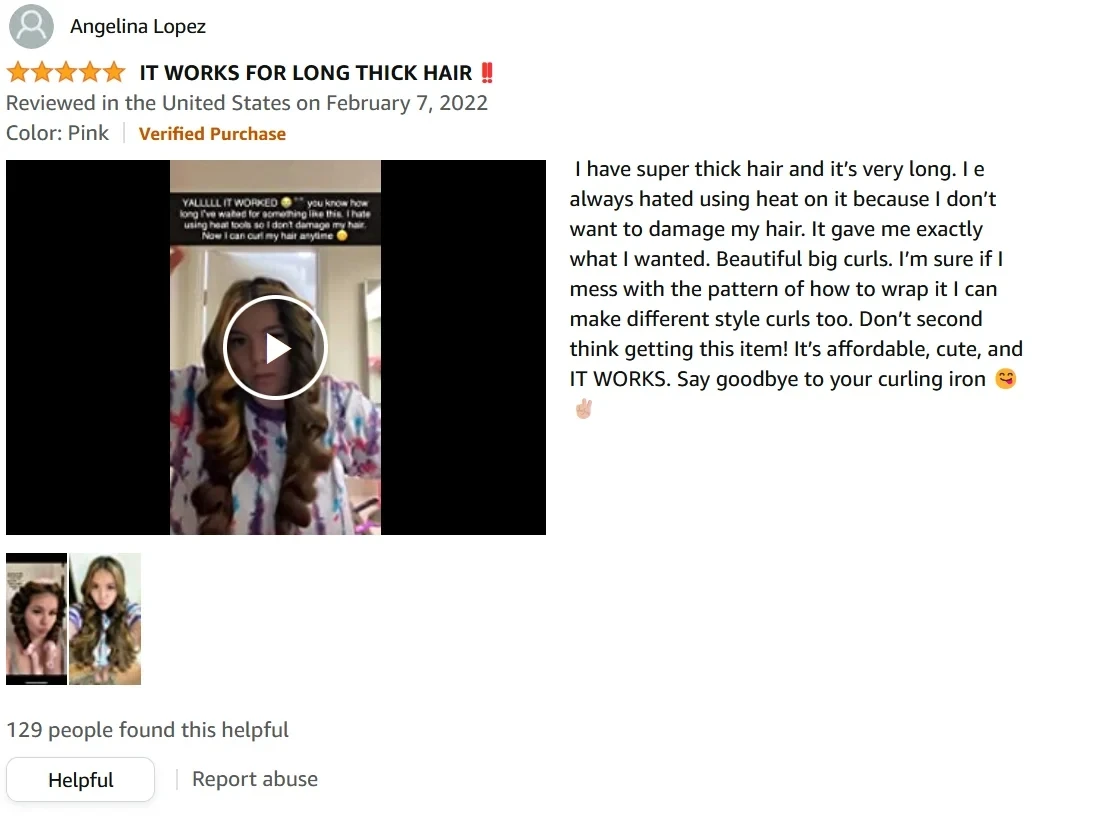Click the gray reviewer profile avatar icon
1095x823 pixels.
pos(31,26)
